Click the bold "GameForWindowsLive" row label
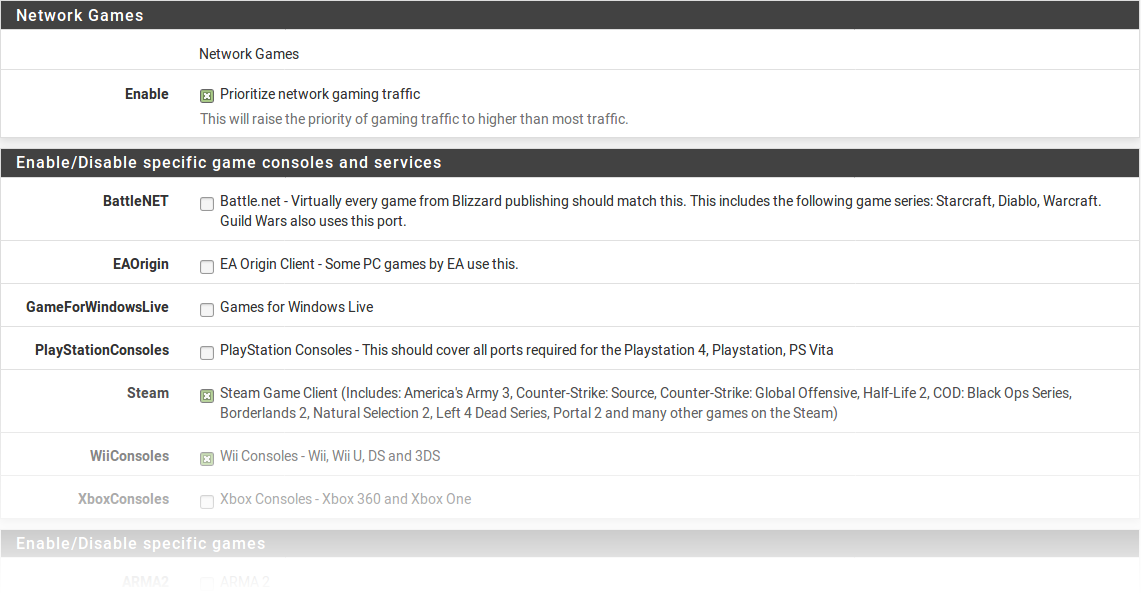The width and height of the screenshot is (1141, 594). 97,307
